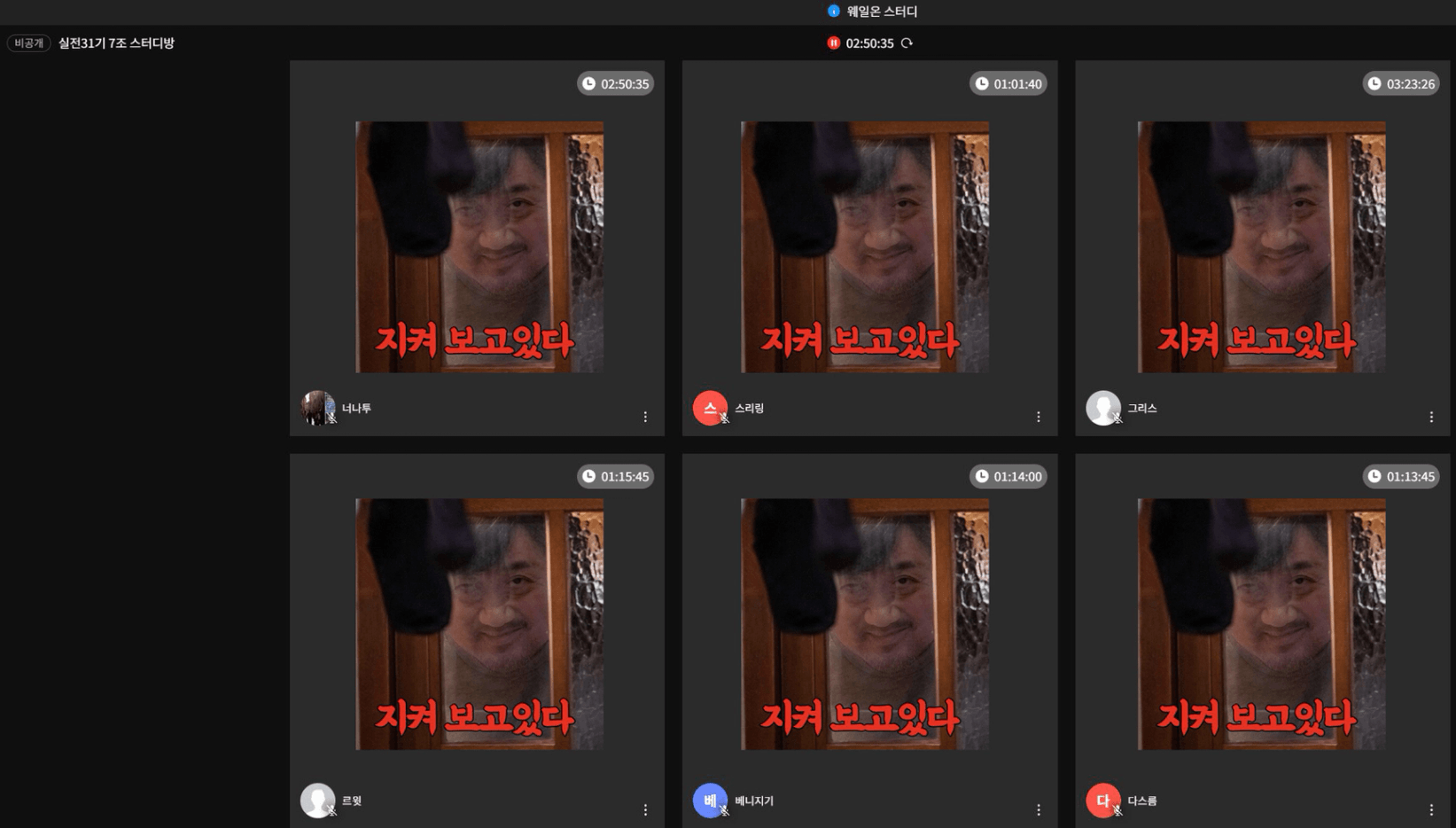This screenshot has width=1456, height=828.
Task: Click the 01:13:45 timer badge on 다스룸's tile
Action: [1401, 476]
